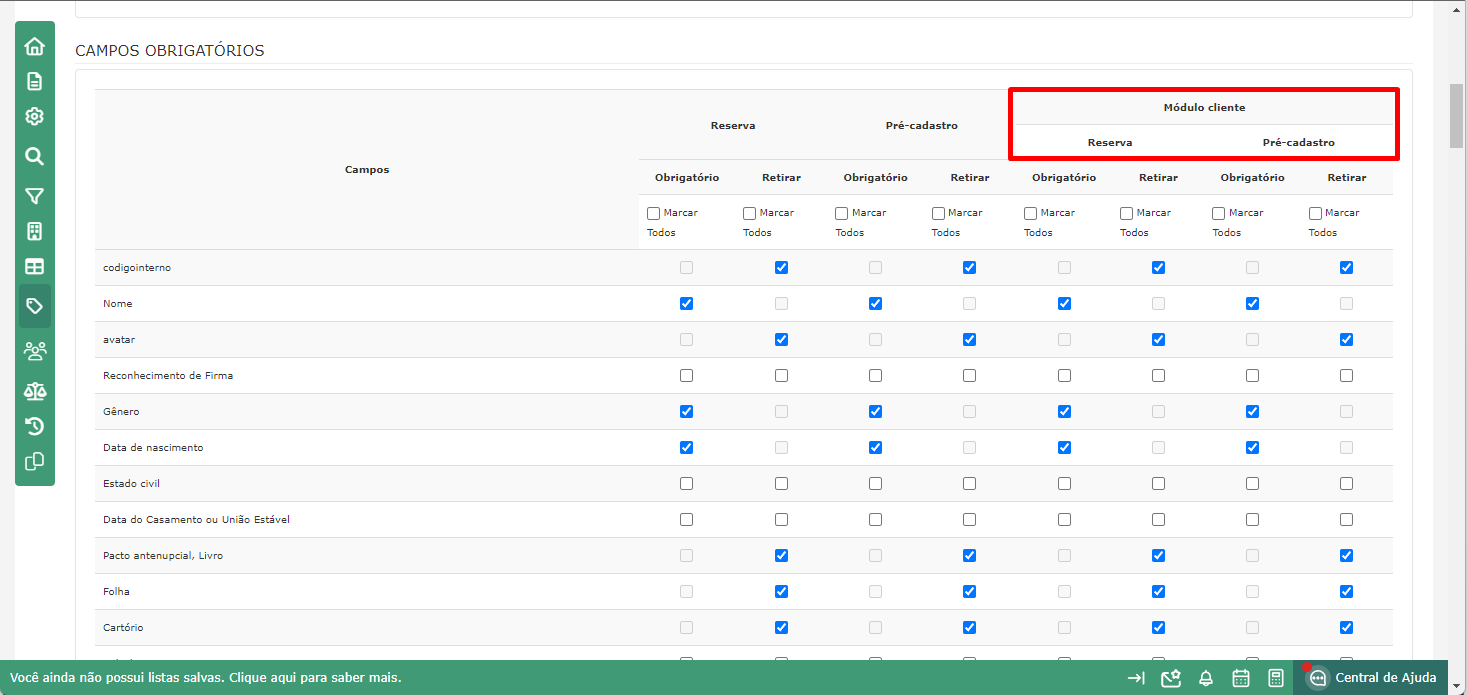The image size is (1467, 695).
Task: Check Pré-cadastro Retirar for Estado civil
Action: tap(969, 483)
